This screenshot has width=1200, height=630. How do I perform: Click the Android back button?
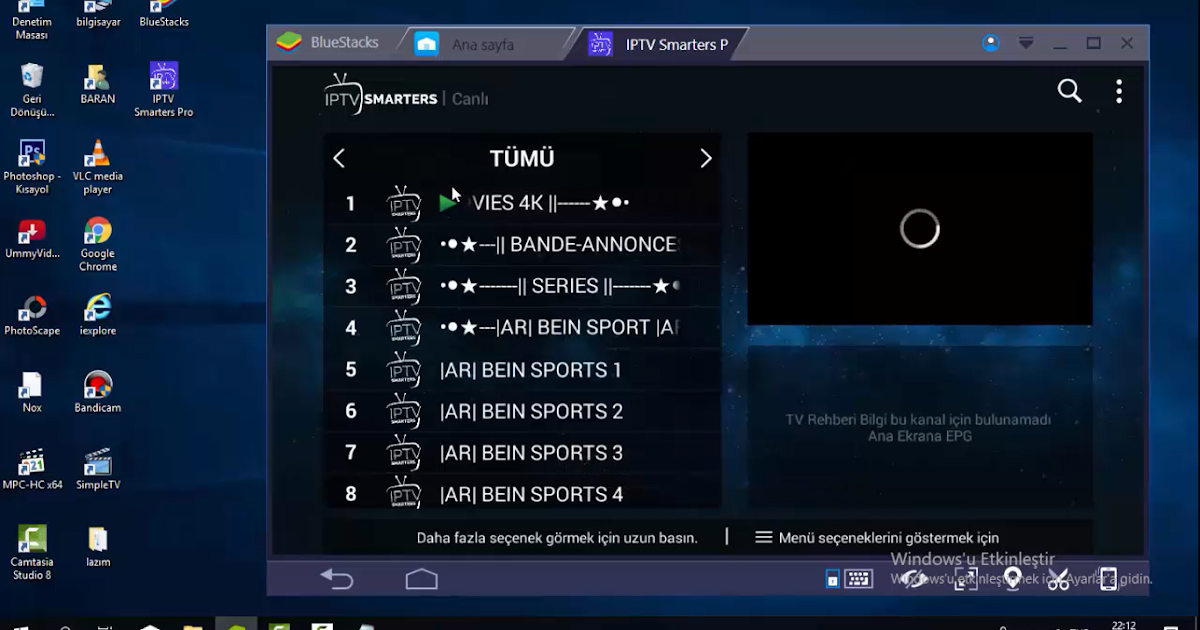337,579
